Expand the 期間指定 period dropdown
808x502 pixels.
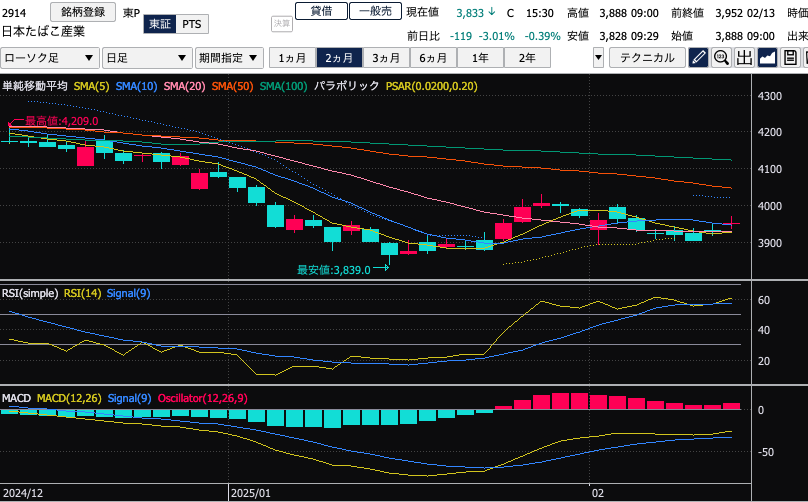tap(229, 58)
